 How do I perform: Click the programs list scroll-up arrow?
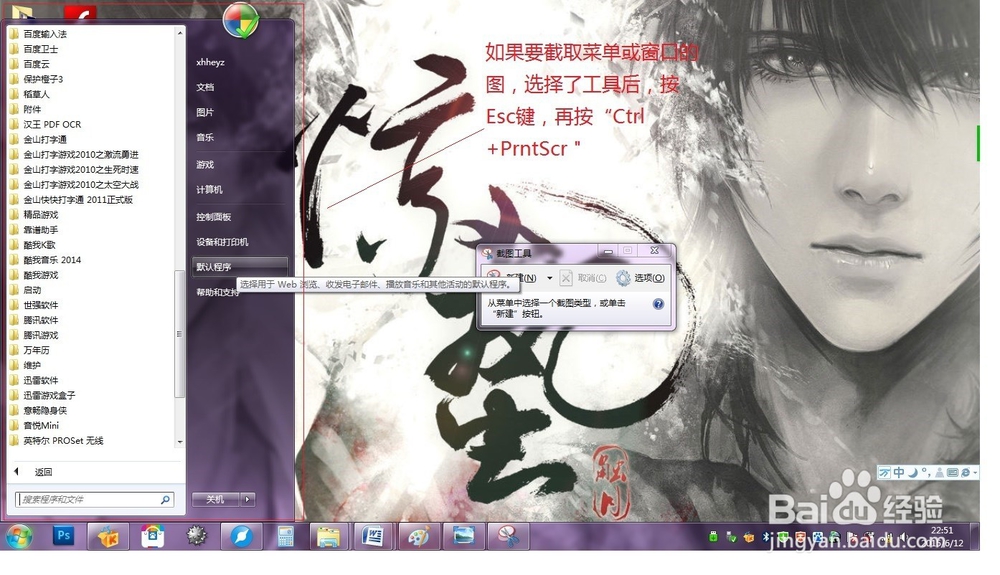tap(180, 33)
